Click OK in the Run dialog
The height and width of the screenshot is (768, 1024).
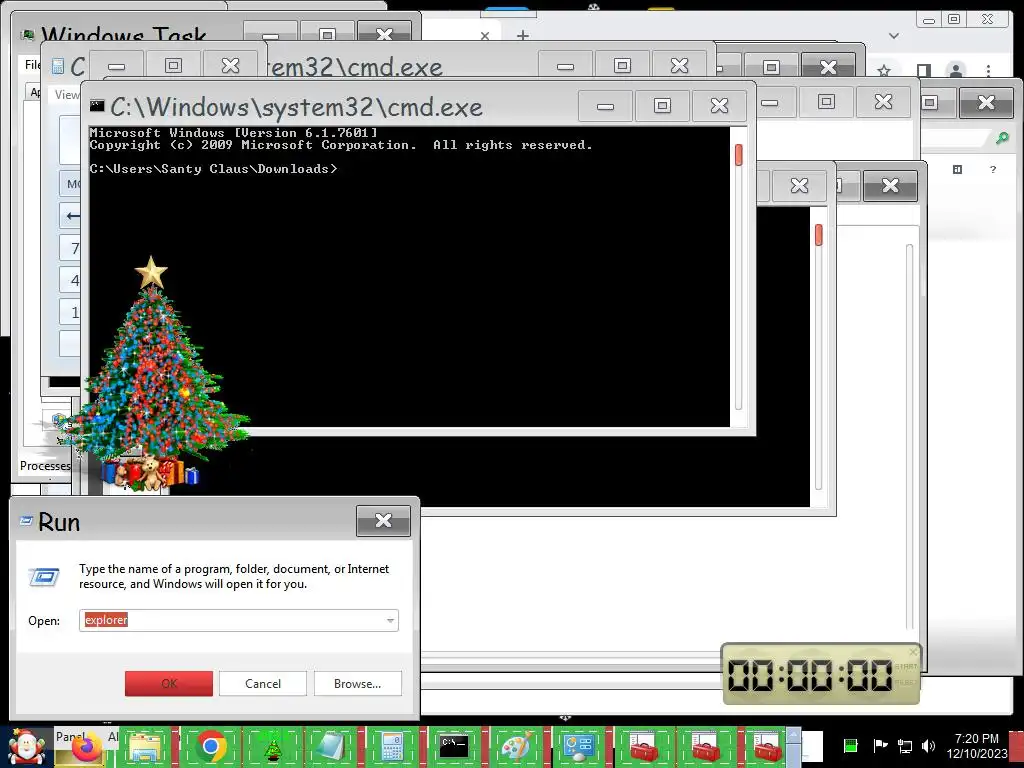169,683
